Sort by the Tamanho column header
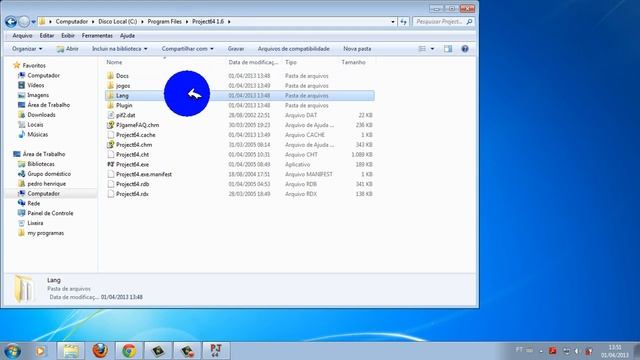Viewport: 640px width, 360px height. (x=353, y=62)
